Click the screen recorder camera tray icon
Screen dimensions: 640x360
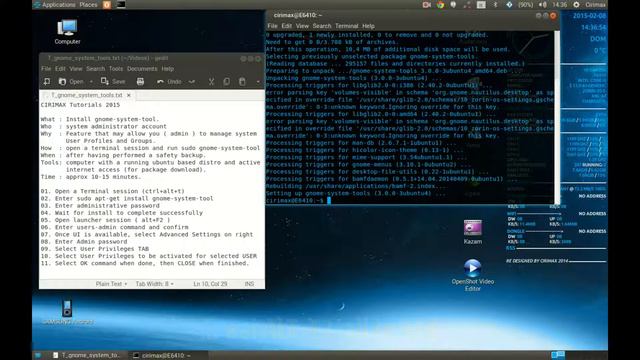click(427, 4)
